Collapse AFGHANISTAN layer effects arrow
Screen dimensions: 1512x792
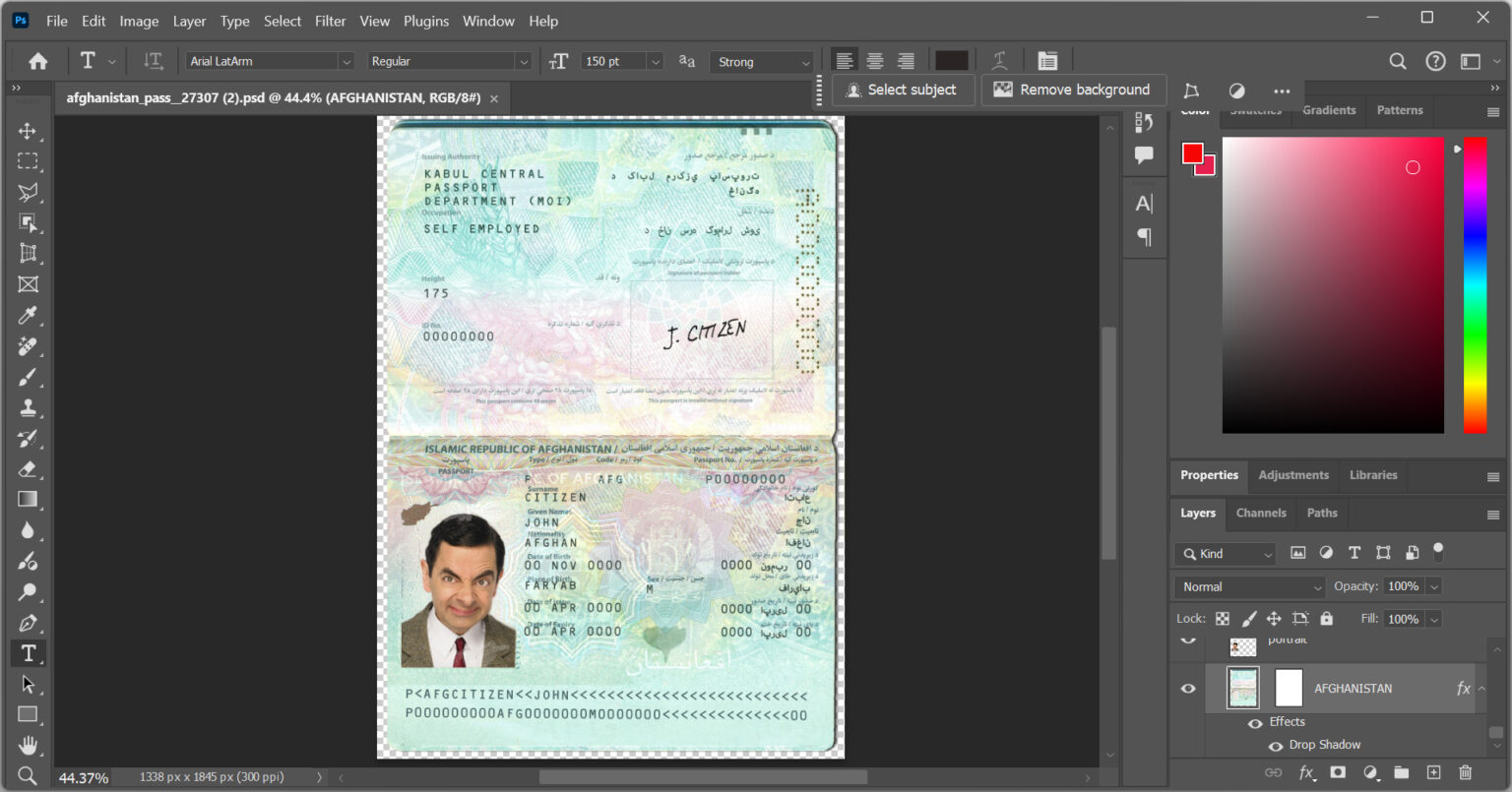pyautogui.click(x=1481, y=689)
